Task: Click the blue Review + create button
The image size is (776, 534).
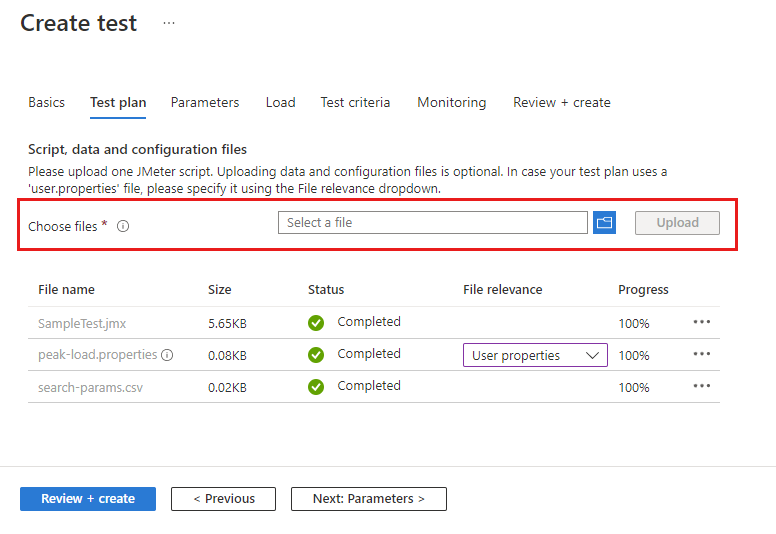Action: (88, 499)
